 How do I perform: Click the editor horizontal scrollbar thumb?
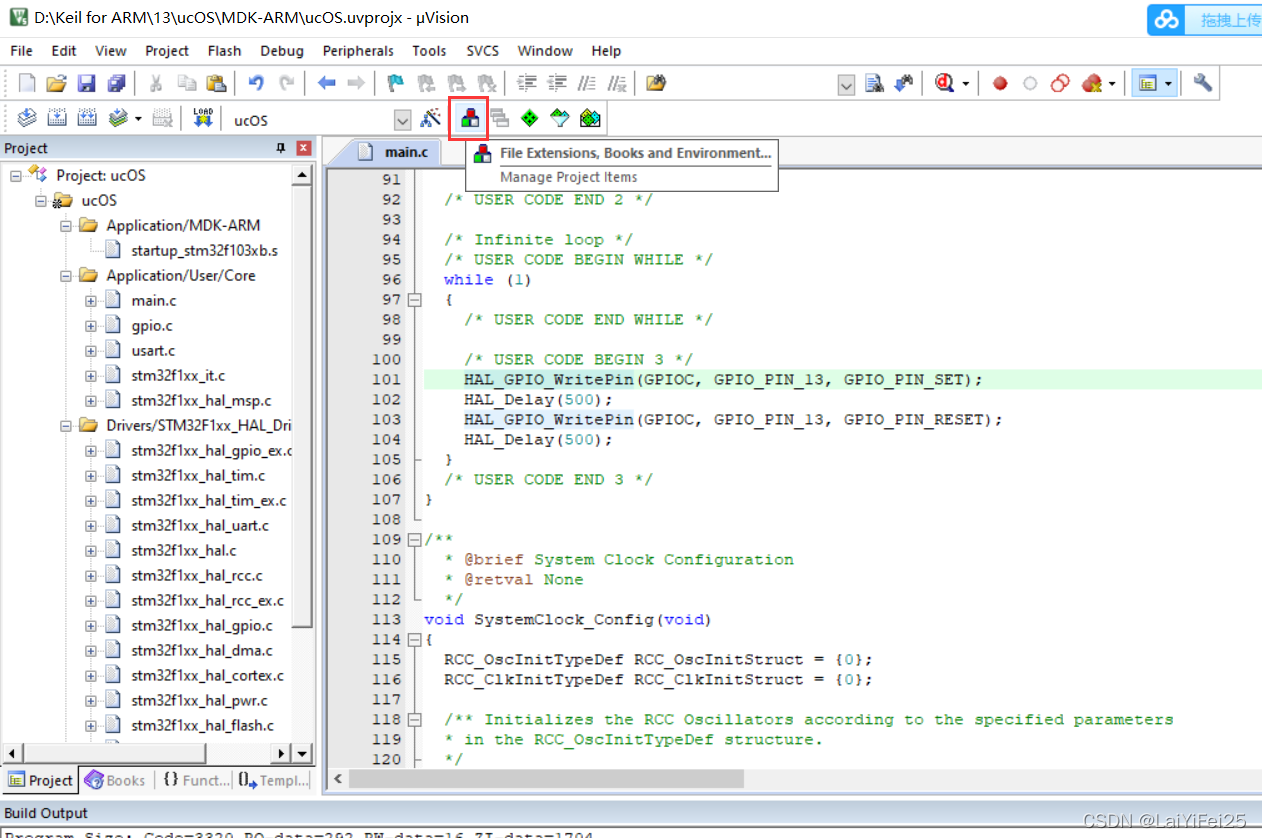point(546,779)
